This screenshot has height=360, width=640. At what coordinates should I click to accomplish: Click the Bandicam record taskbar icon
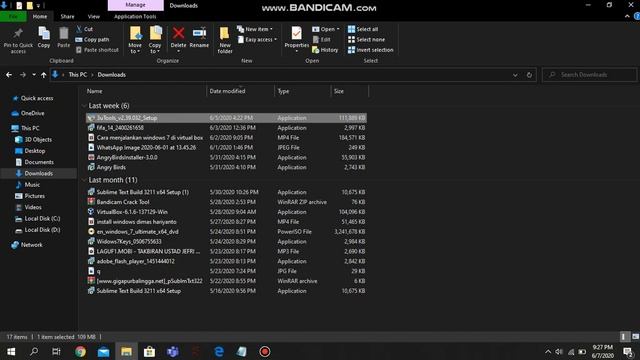264,351
